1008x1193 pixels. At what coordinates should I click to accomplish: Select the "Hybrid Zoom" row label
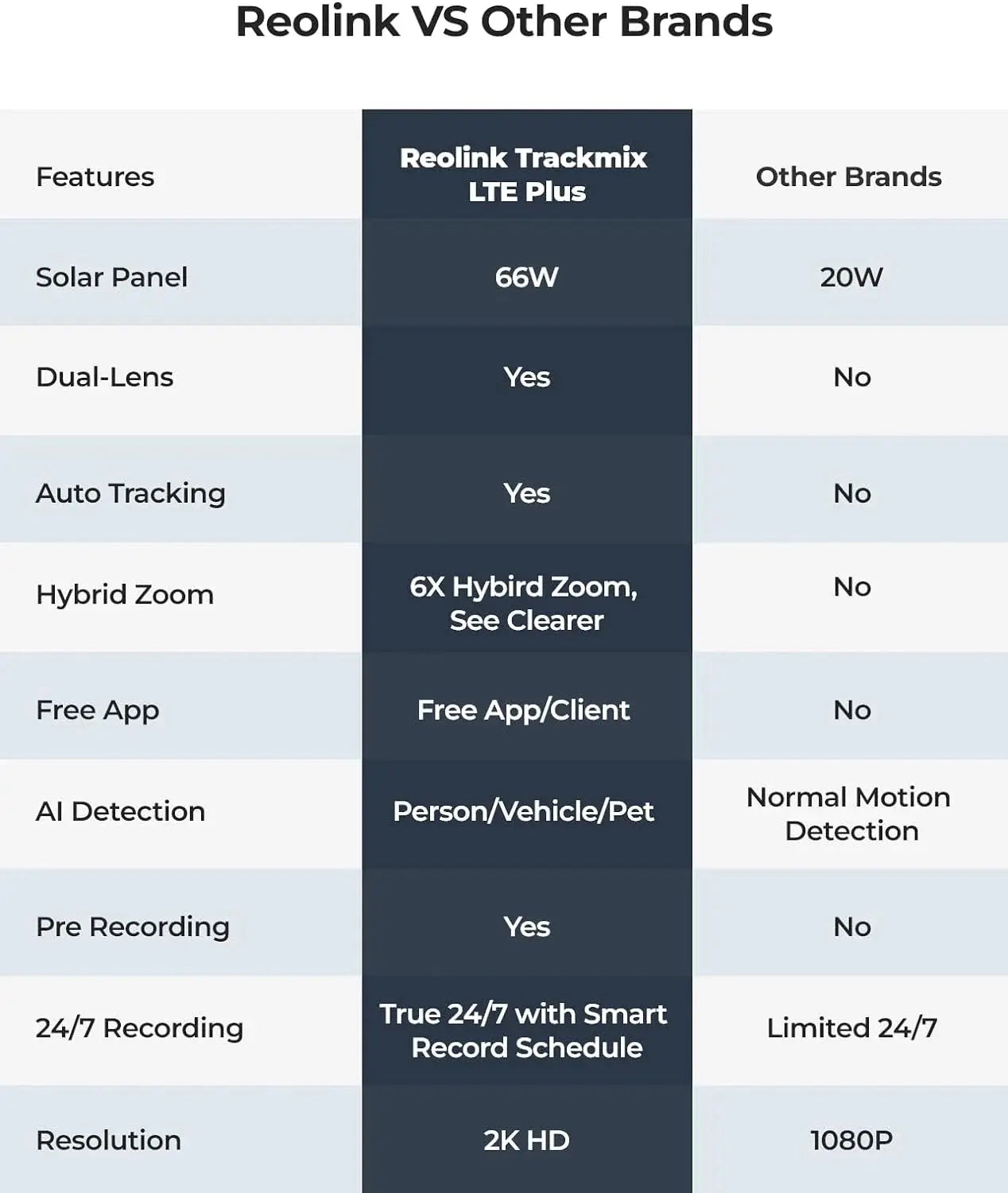click(x=125, y=594)
